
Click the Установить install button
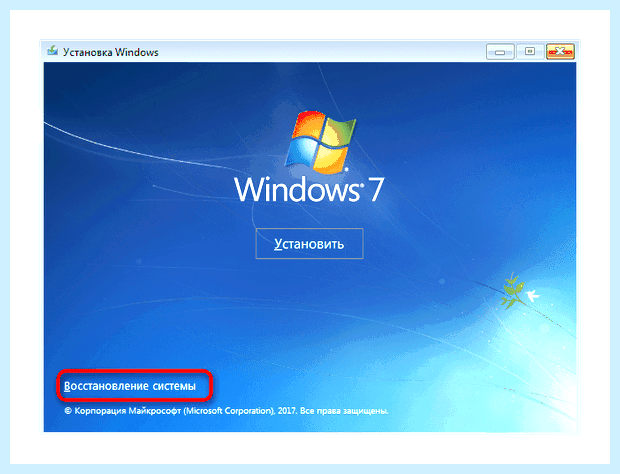click(309, 244)
